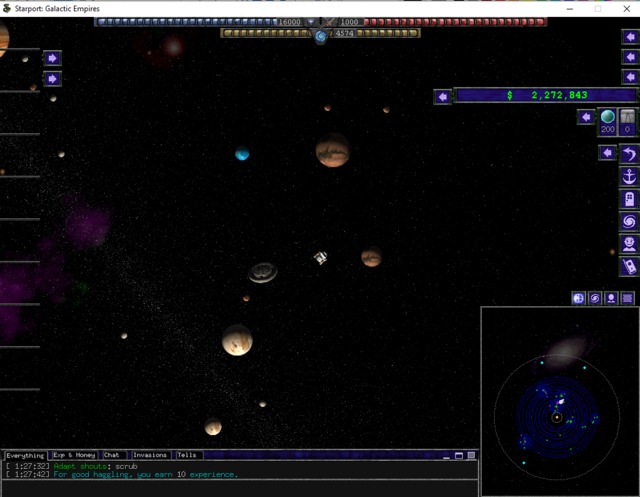Open the handheld communicator phone icon
The image size is (640, 497).
tap(629, 266)
